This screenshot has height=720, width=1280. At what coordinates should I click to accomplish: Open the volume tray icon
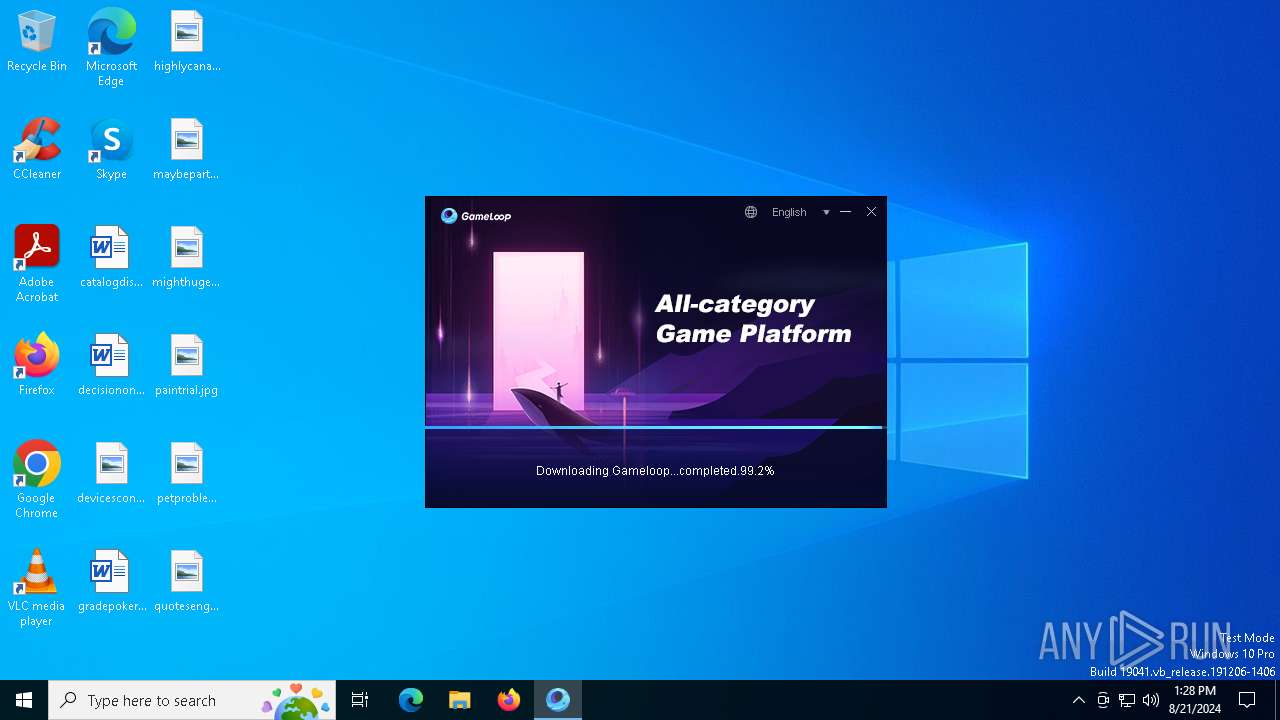click(1151, 700)
